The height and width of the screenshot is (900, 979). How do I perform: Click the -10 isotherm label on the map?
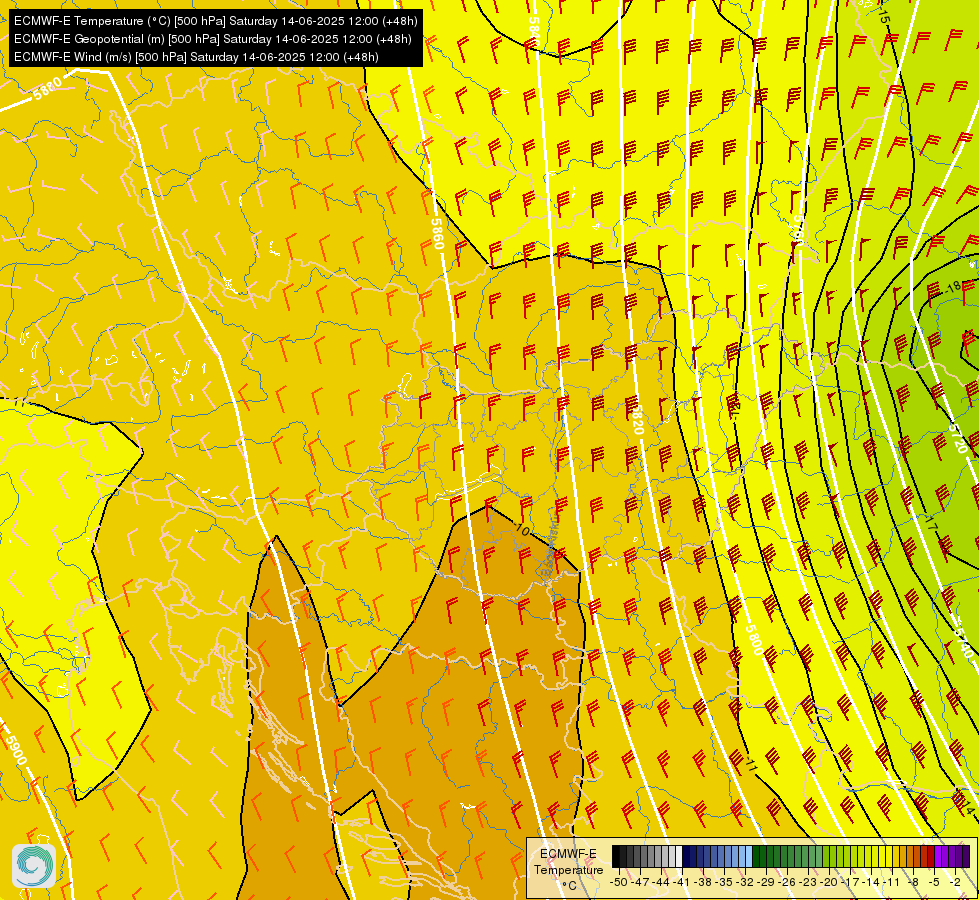[522, 530]
